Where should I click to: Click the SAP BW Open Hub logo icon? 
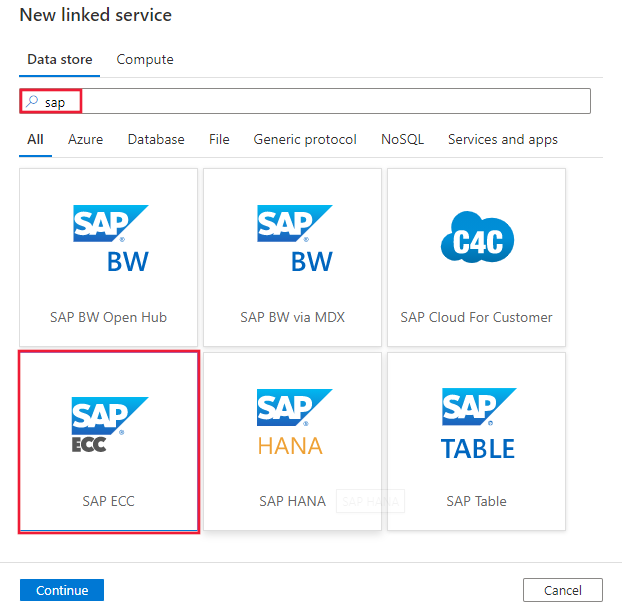click(x=110, y=239)
